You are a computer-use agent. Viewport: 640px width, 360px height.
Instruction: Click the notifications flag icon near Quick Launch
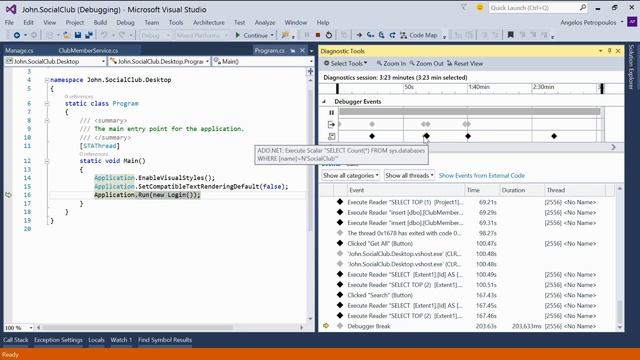[x=464, y=7]
